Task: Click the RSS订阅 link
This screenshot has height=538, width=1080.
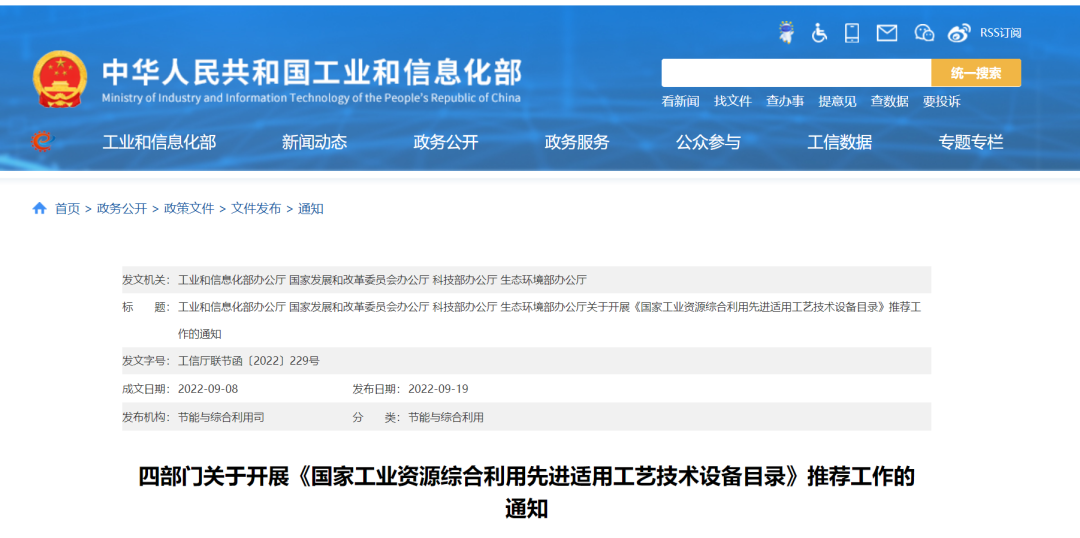Action: [1000, 33]
